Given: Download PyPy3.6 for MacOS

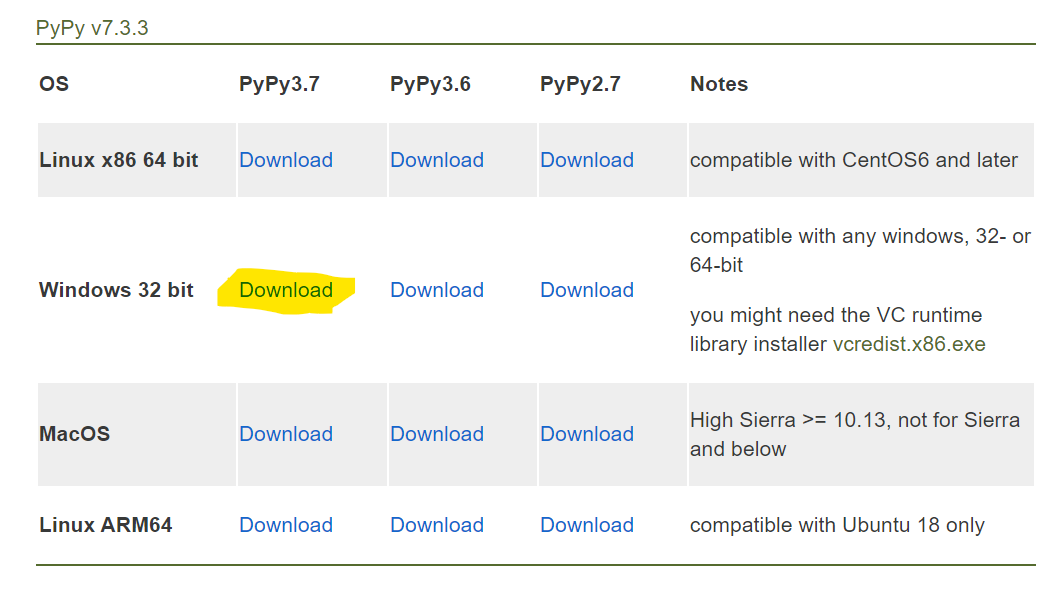Looking at the screenshot, I should point(437,434).
